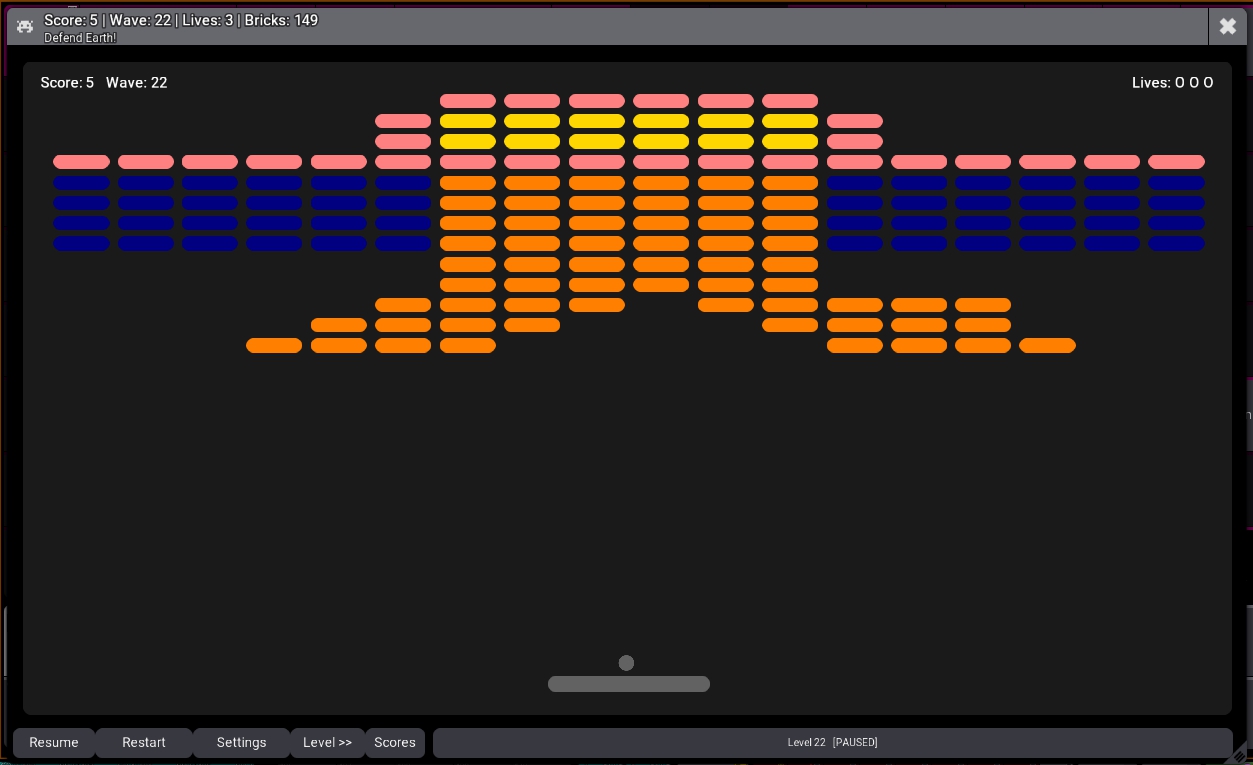This screenshot has width=1253, height=765.
Task: Click the resize grip in the window corner
Action: point(1239,756)
